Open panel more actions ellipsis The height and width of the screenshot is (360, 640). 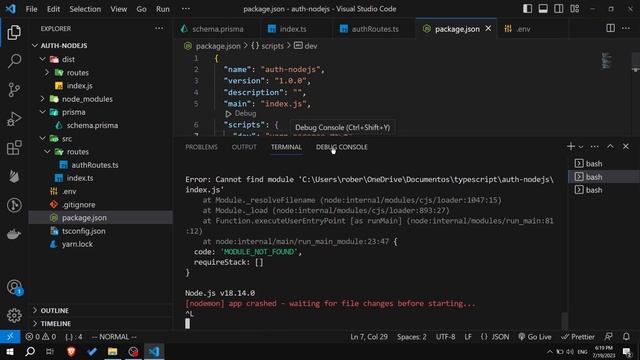(594, 147)
